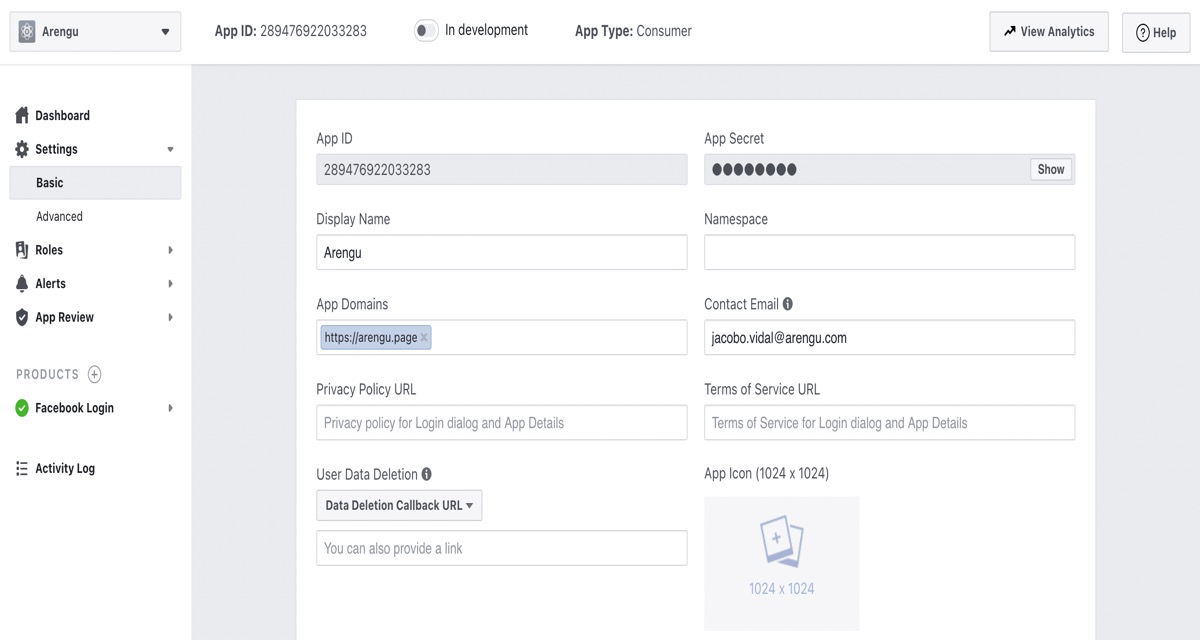Click the Alerts bell icon

click(x=22, y=284)
